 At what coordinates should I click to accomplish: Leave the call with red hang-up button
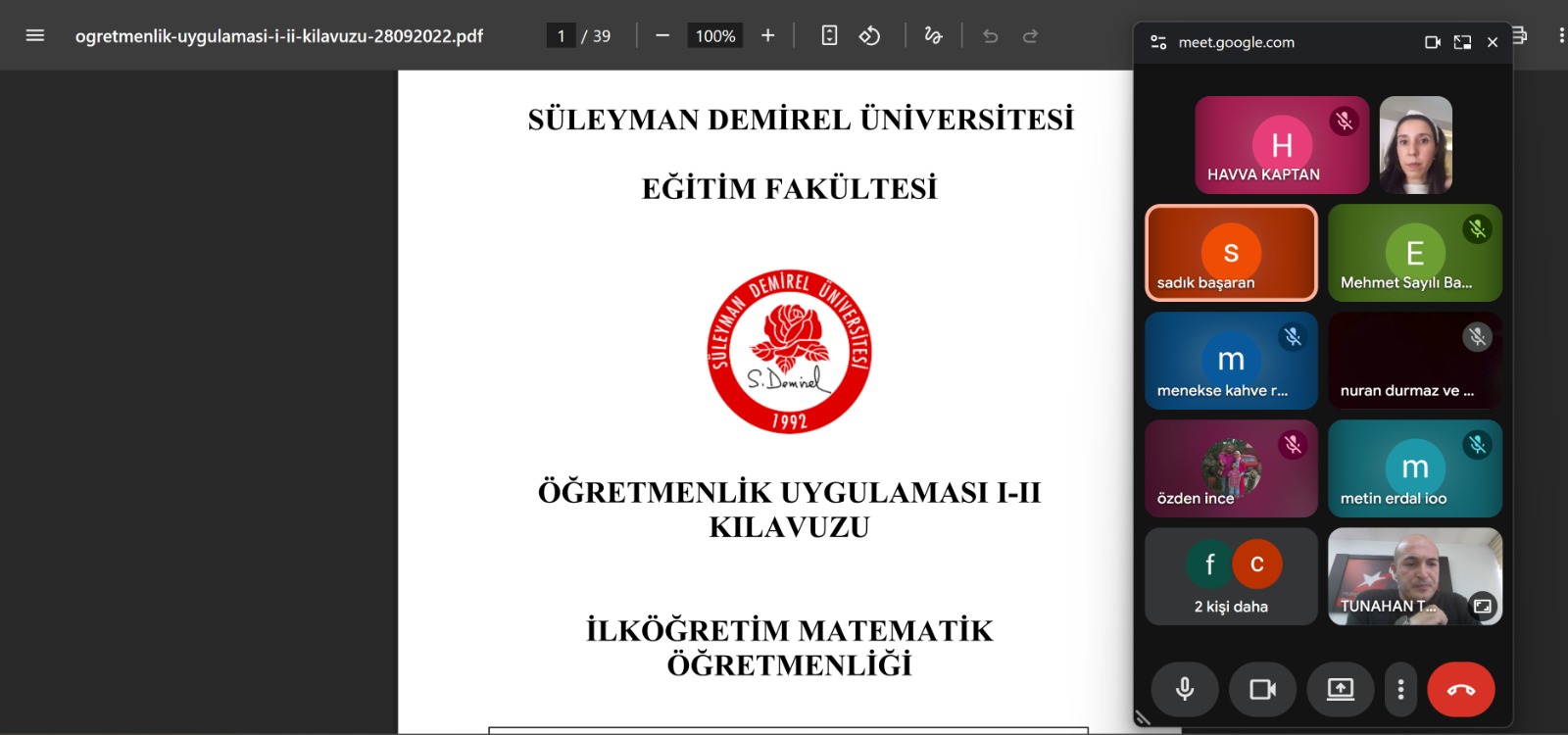(1460, 689)
